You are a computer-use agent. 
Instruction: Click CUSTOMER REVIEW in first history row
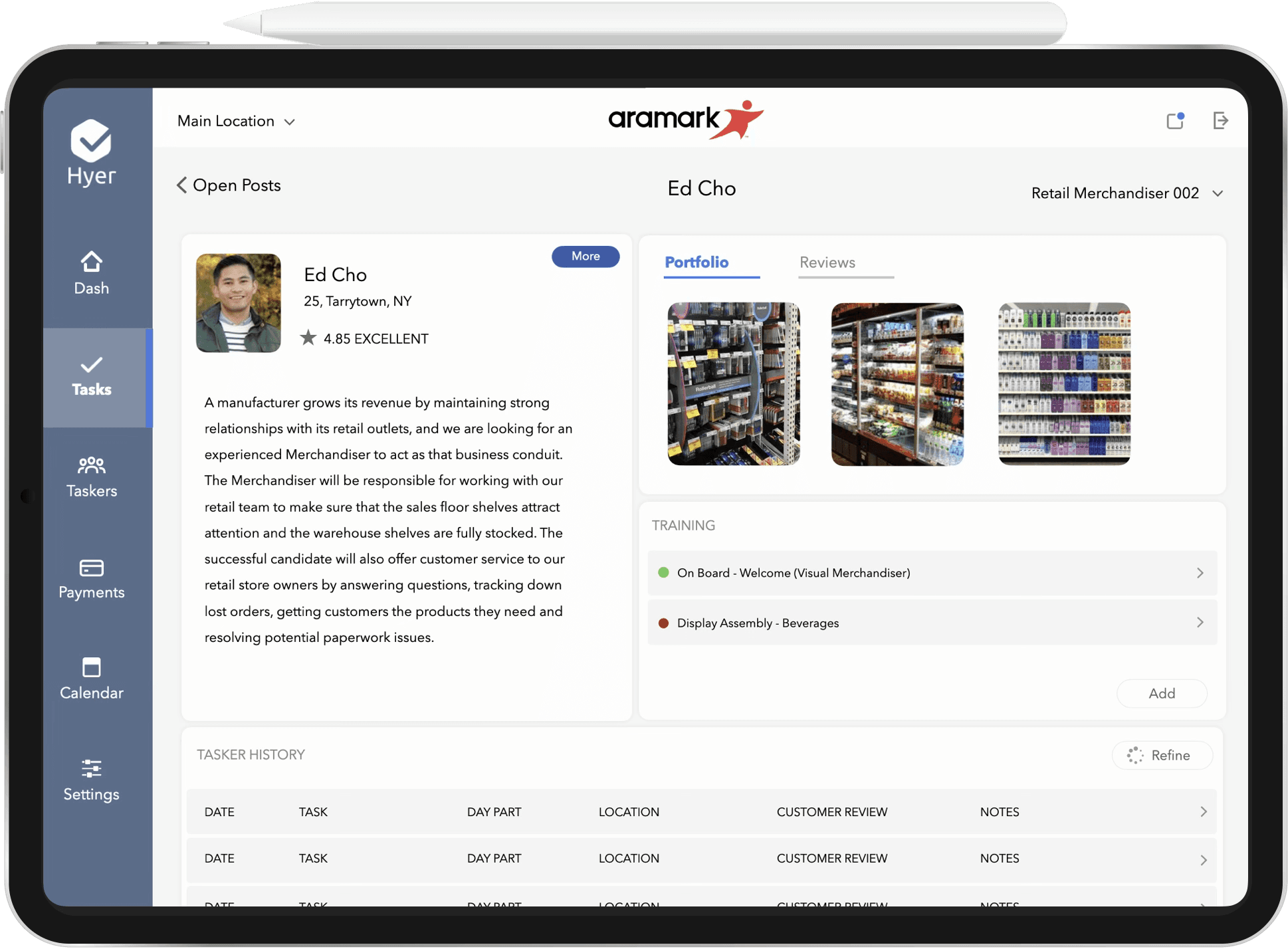pyautogui.click(x=831, y=811)
